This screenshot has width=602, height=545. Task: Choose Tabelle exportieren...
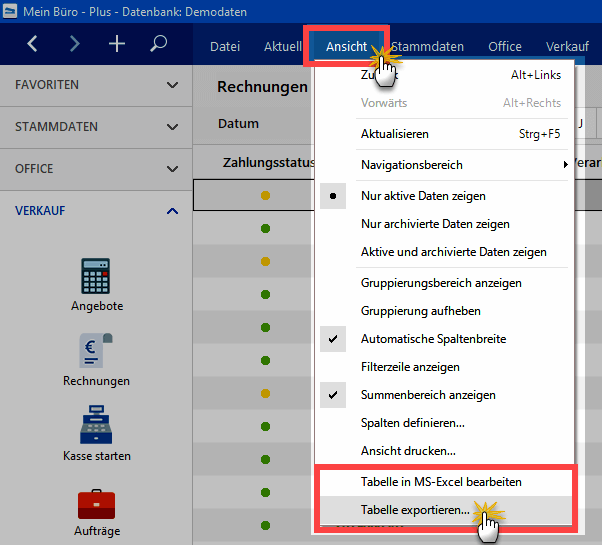(444, 510)
